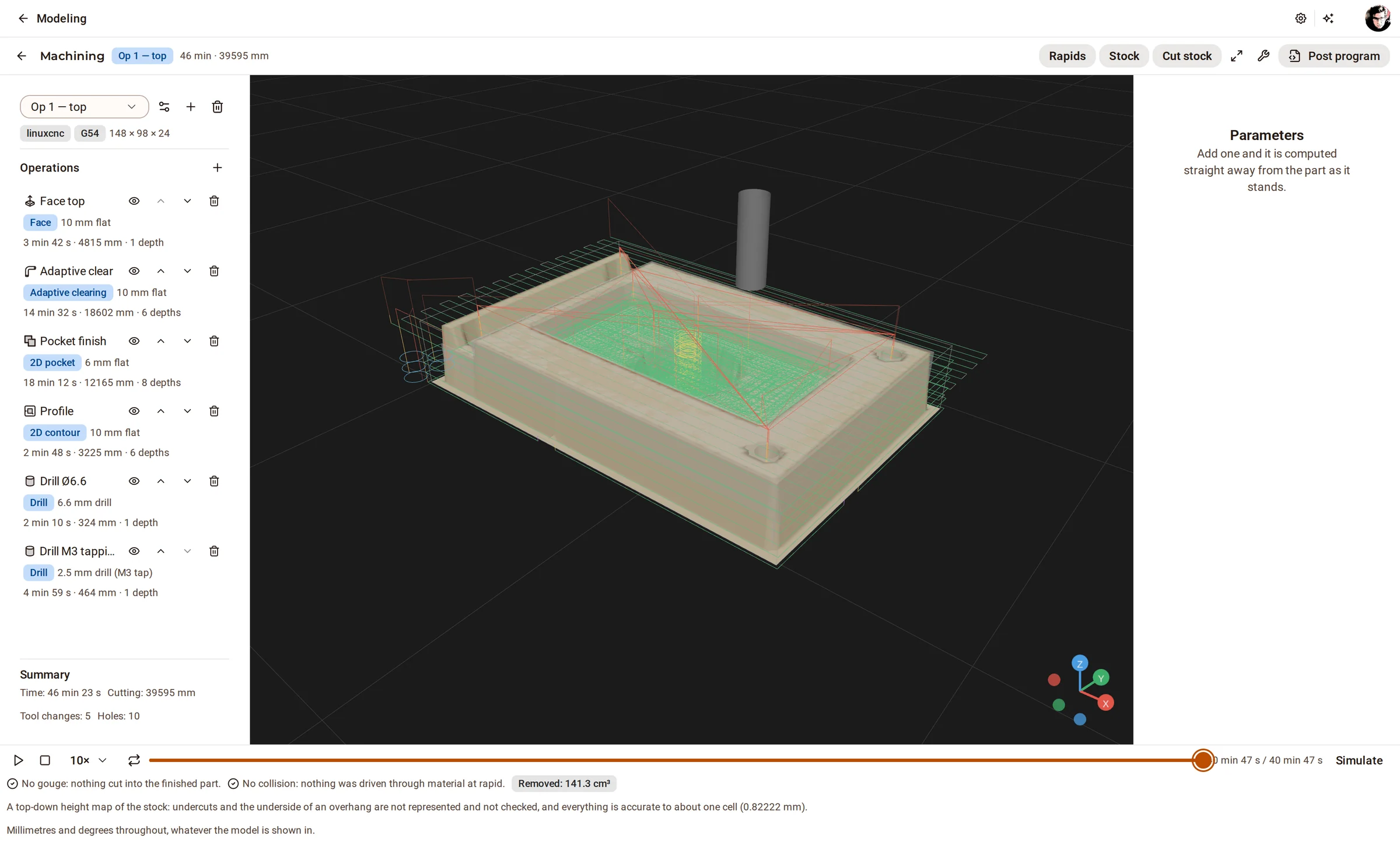This screenshot has width=1400, height=842.
Task: Hide the Drill Ø6.6 toolpath
Action: (134, 481)
